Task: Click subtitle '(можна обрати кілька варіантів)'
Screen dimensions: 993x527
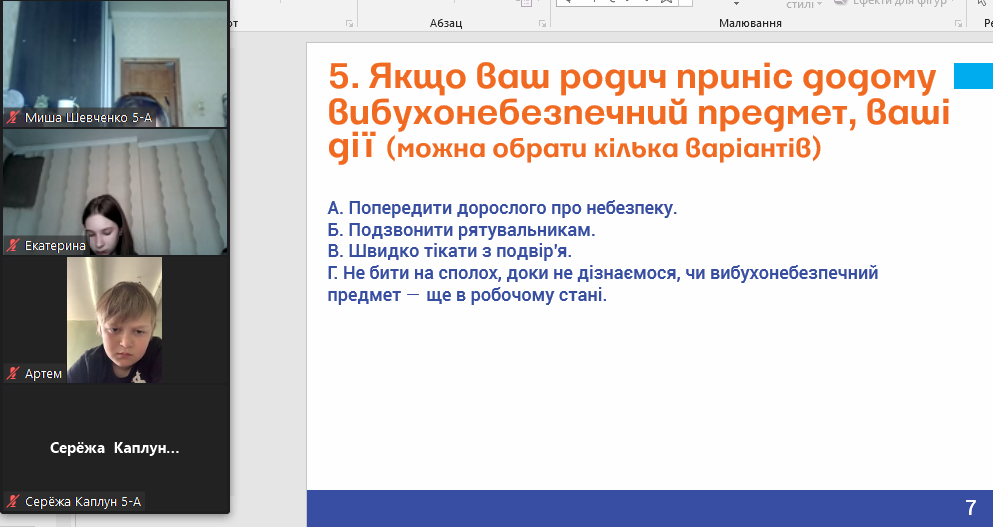Action: pos(604,148)
